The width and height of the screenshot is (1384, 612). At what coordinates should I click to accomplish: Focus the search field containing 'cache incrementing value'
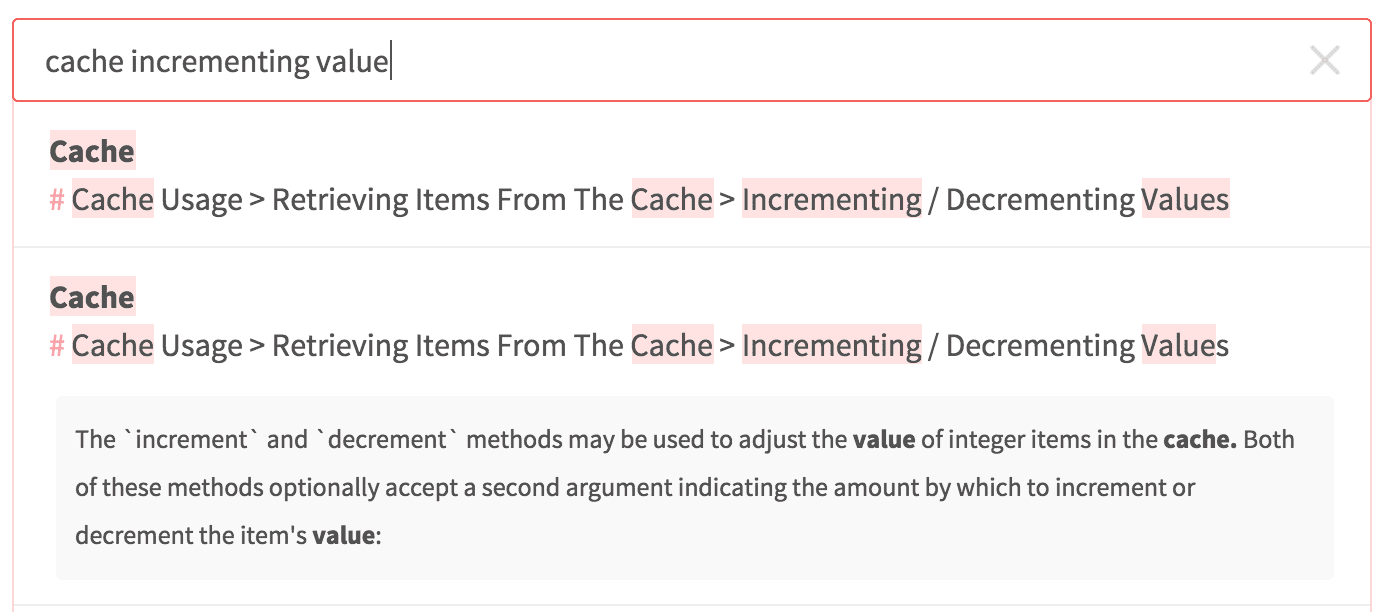[x=692, y=61]
